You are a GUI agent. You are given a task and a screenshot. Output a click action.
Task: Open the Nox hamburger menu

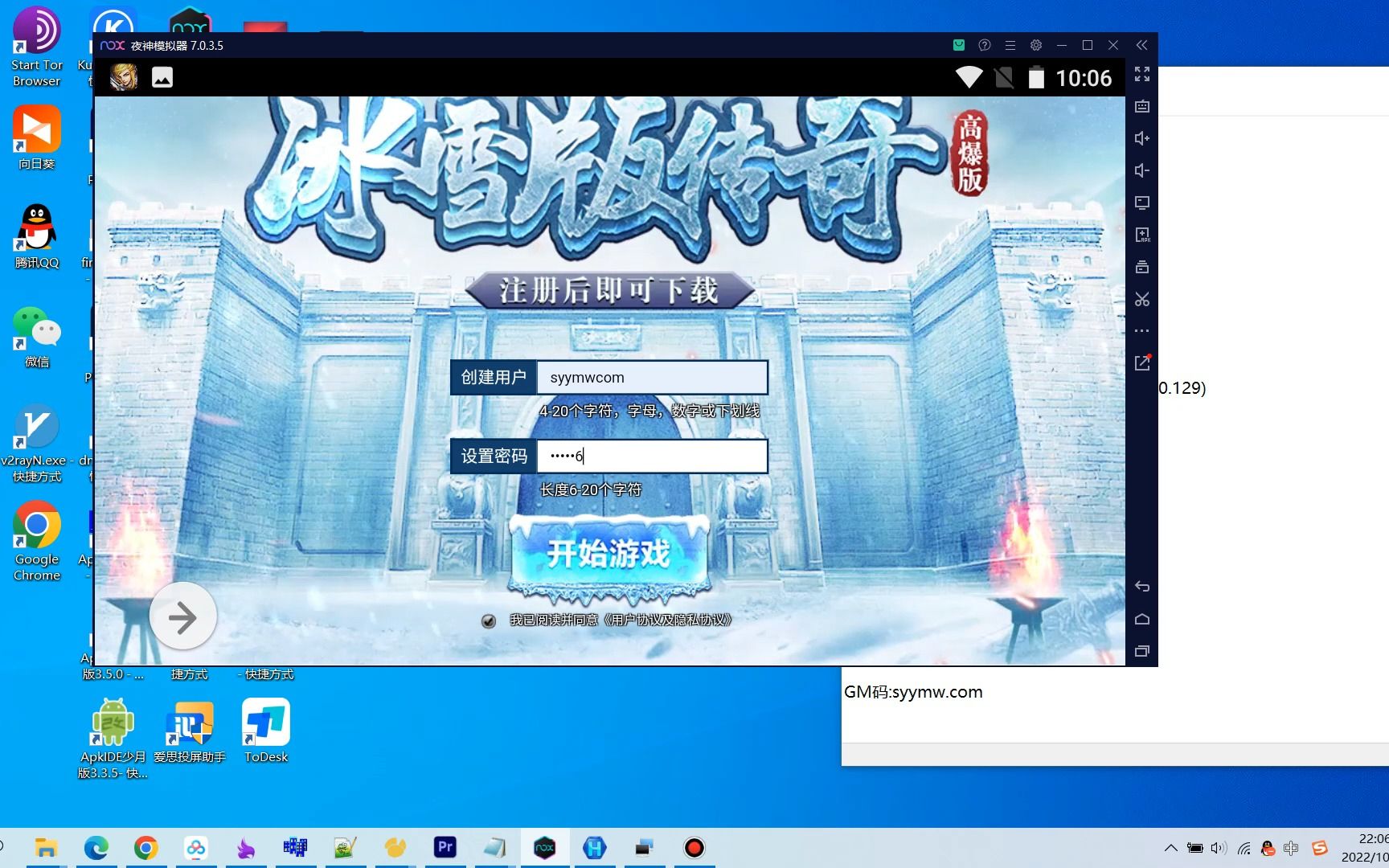point(1010,45)
